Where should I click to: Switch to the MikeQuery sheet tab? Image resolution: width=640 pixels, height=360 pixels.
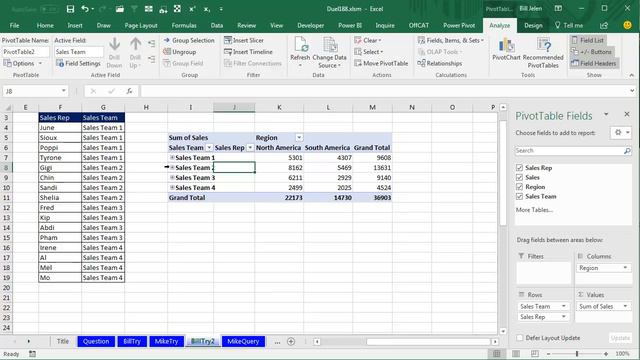click(243, 341)
